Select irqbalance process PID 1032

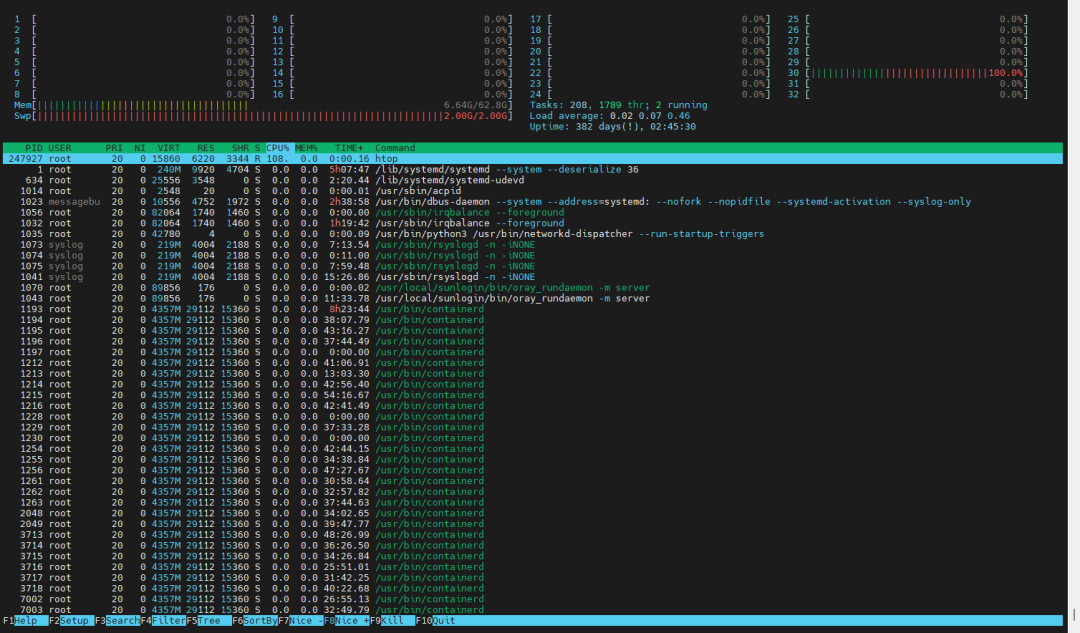(532, 223)
